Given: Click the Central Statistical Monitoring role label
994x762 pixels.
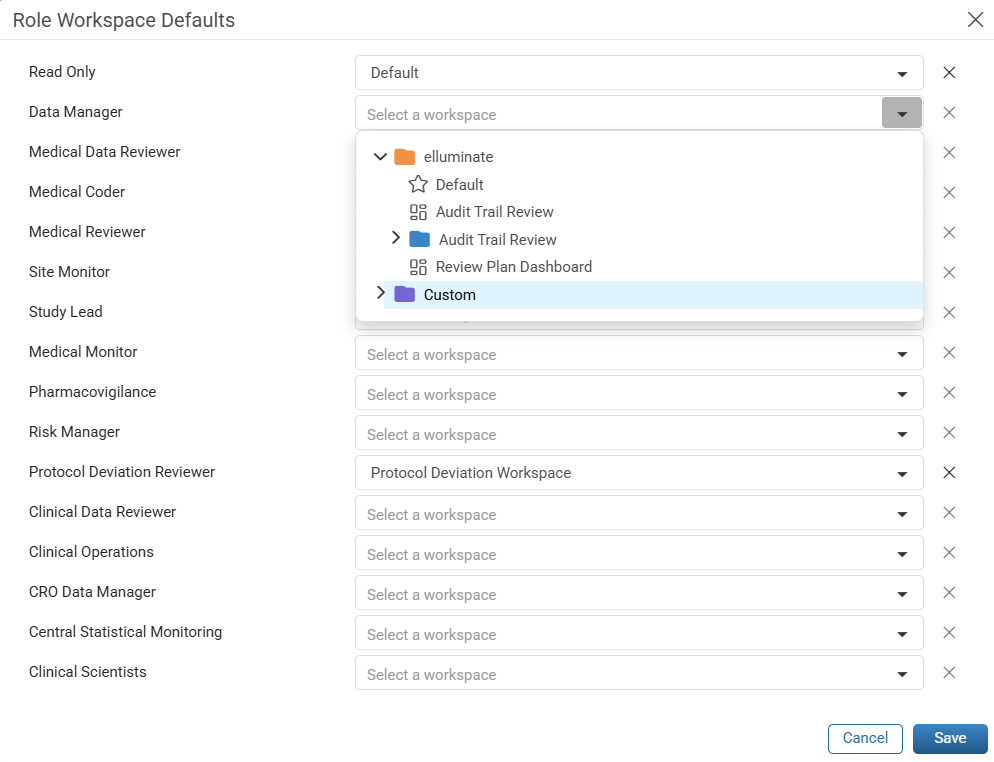Looking at the screenshot, I should [126, 632].
